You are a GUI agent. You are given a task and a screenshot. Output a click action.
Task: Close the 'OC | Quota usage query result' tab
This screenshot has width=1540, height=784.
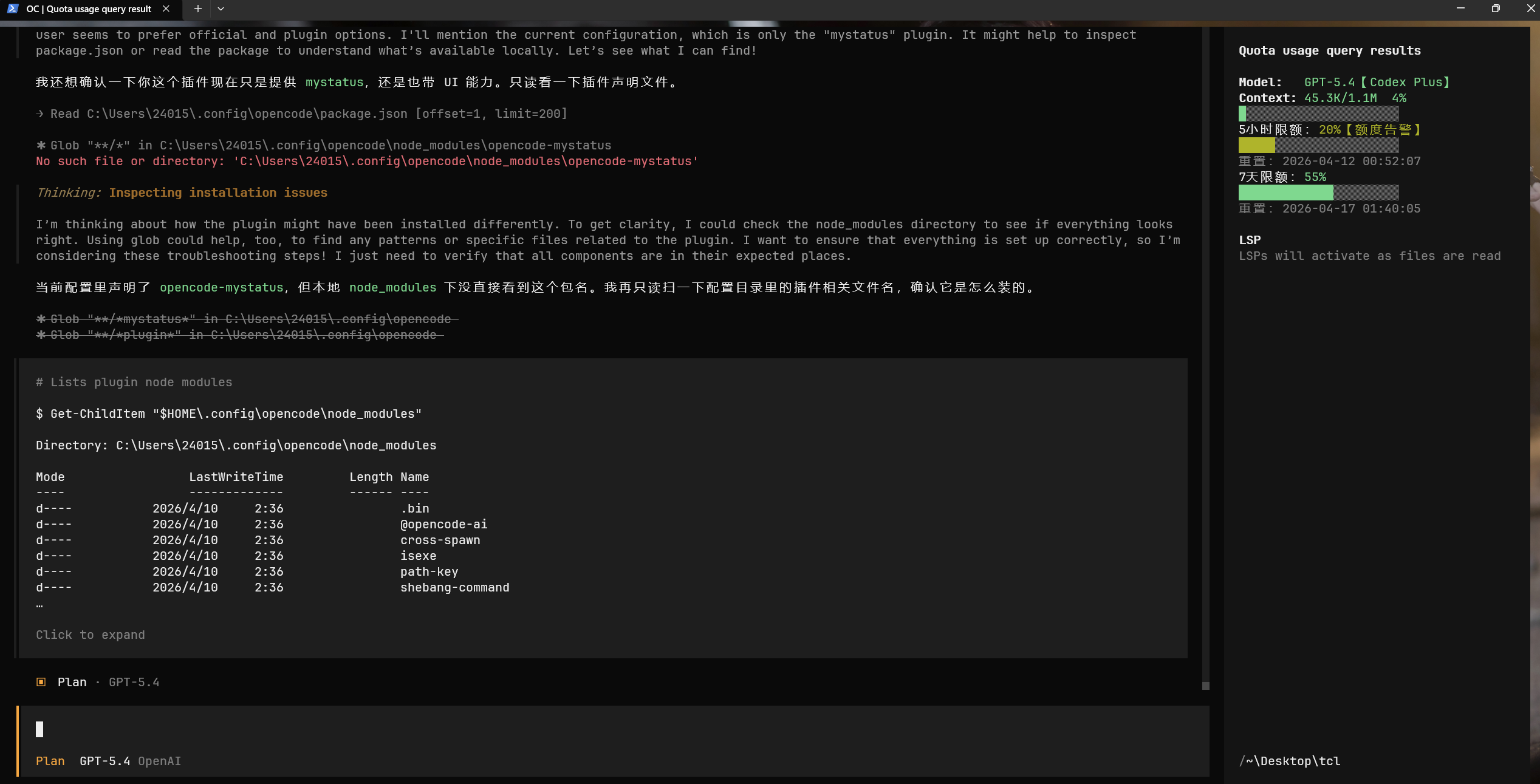coord(166,9)
